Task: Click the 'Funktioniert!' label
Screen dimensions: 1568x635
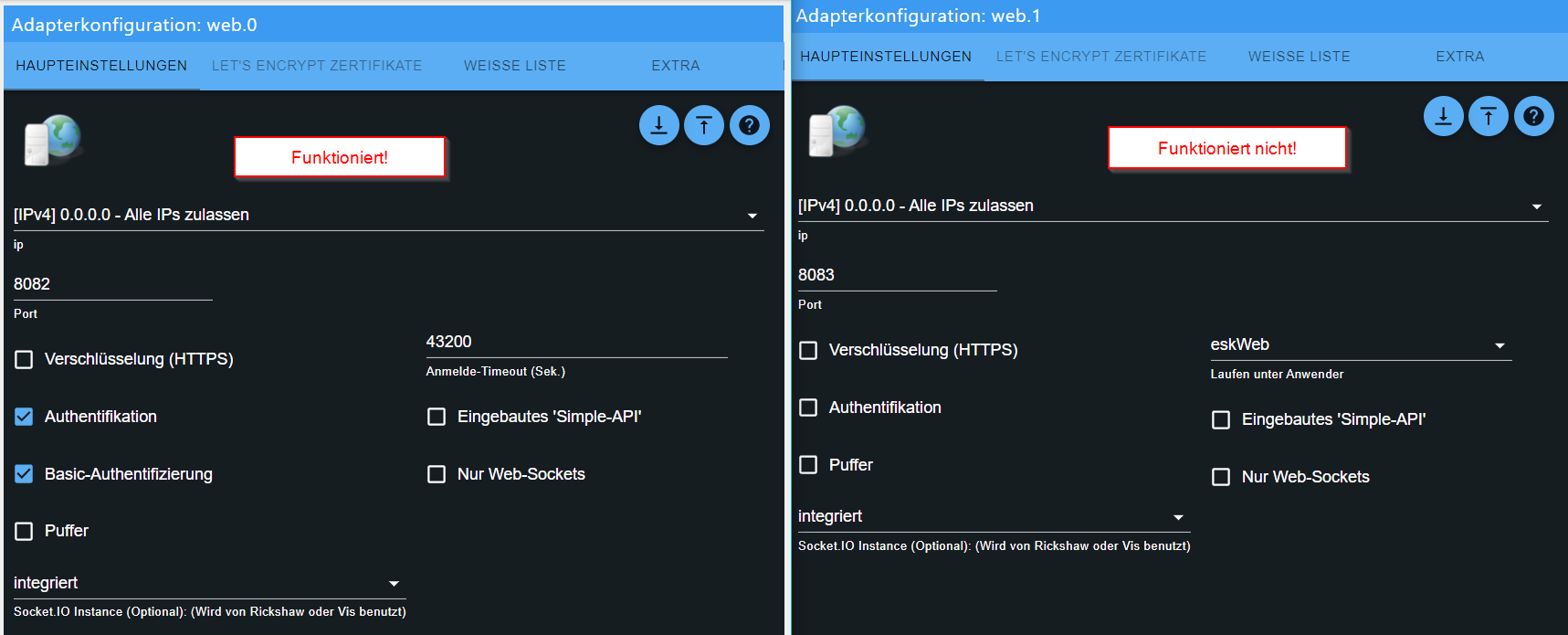Action: pos(340,157)
